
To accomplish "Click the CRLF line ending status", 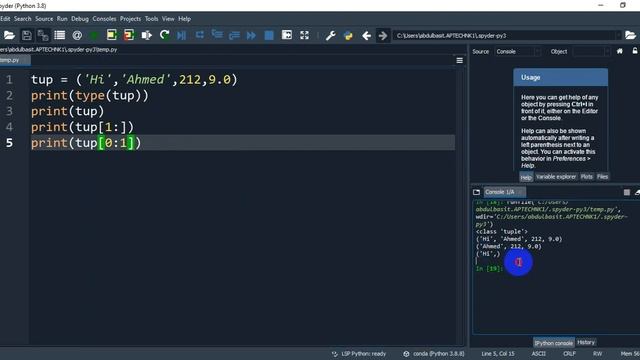I will coord(569,354).
